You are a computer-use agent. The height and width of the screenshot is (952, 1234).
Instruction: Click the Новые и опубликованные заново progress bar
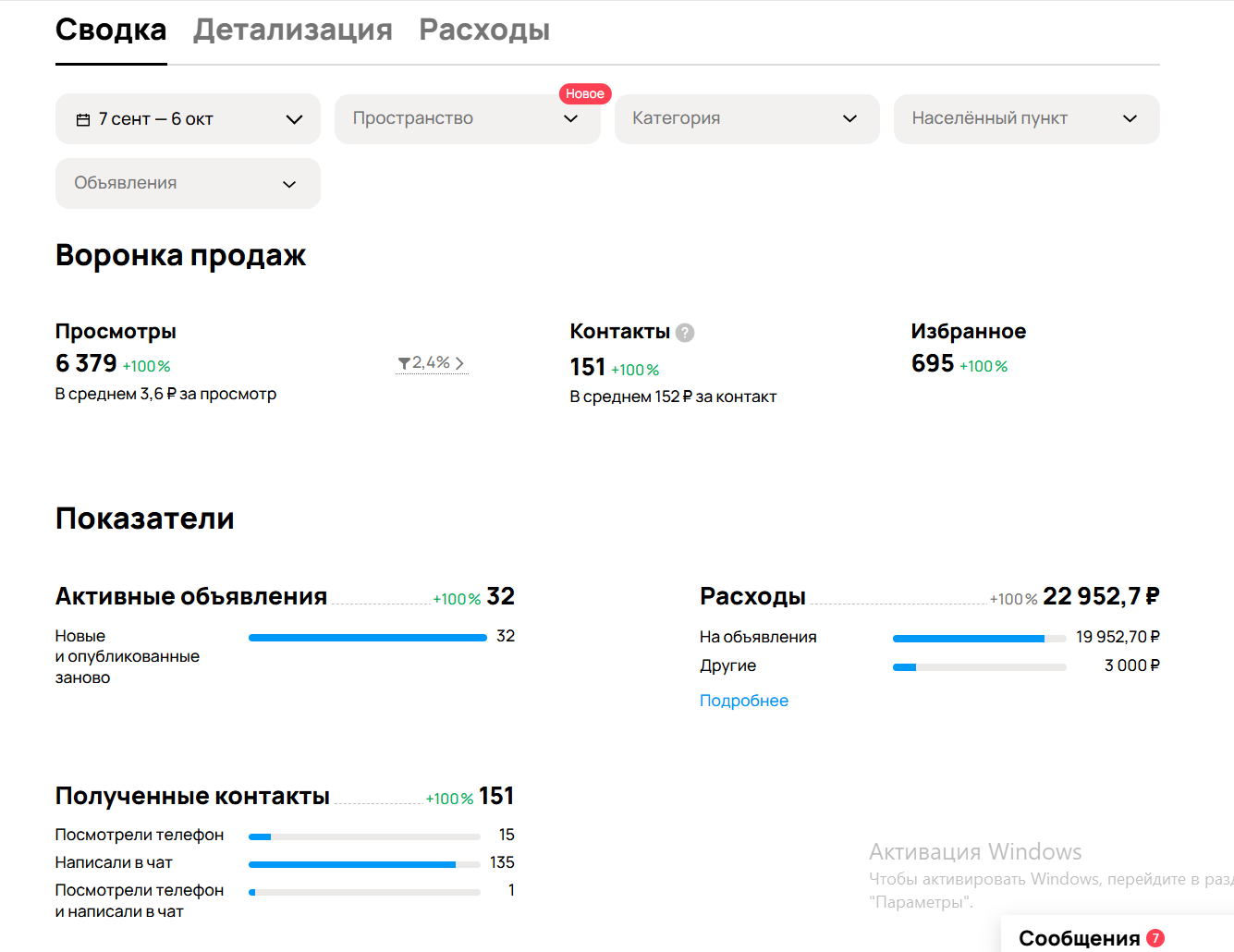click(368, 638)
